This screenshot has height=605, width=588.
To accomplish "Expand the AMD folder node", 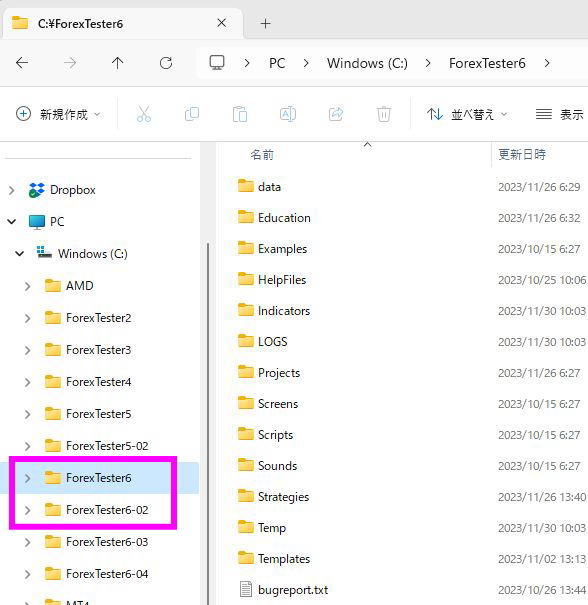I will [27, 286].
